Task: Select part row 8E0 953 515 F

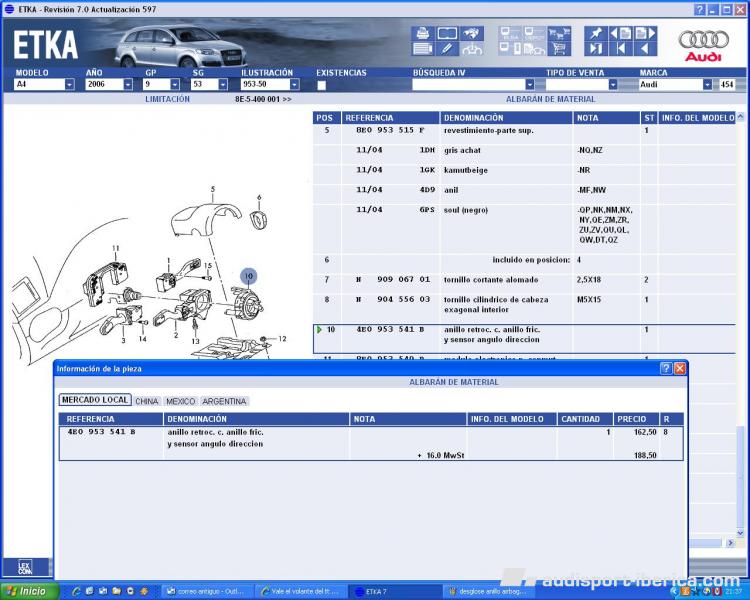Action: click(524, 134)
